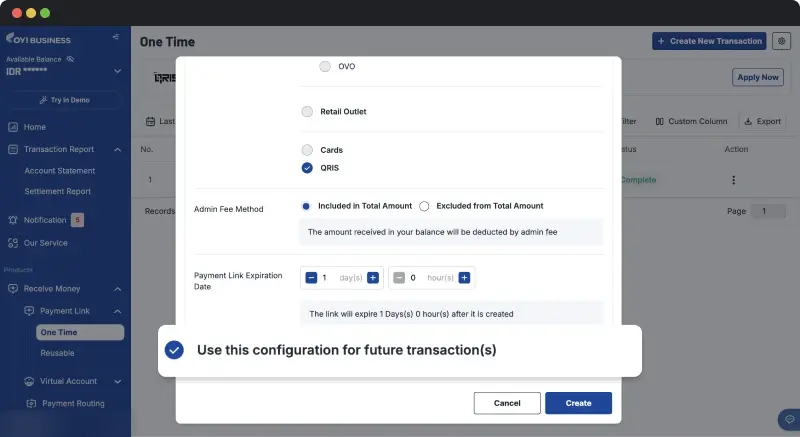This screenshot has height=437, width=800.
Task: Open Transaction Report menu
Action: (x=59, y=149)
